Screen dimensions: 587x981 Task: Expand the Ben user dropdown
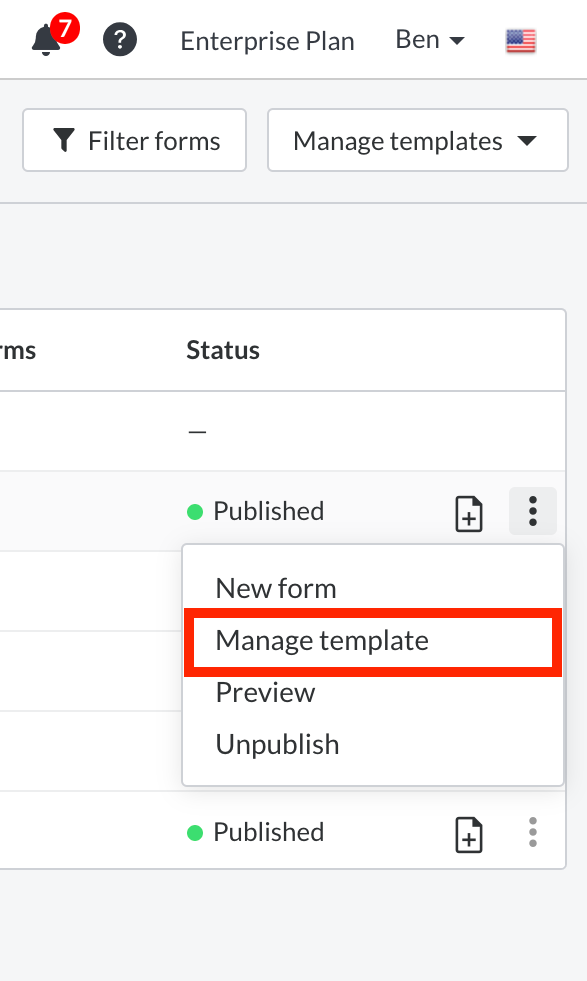click(x=430, y=39)
